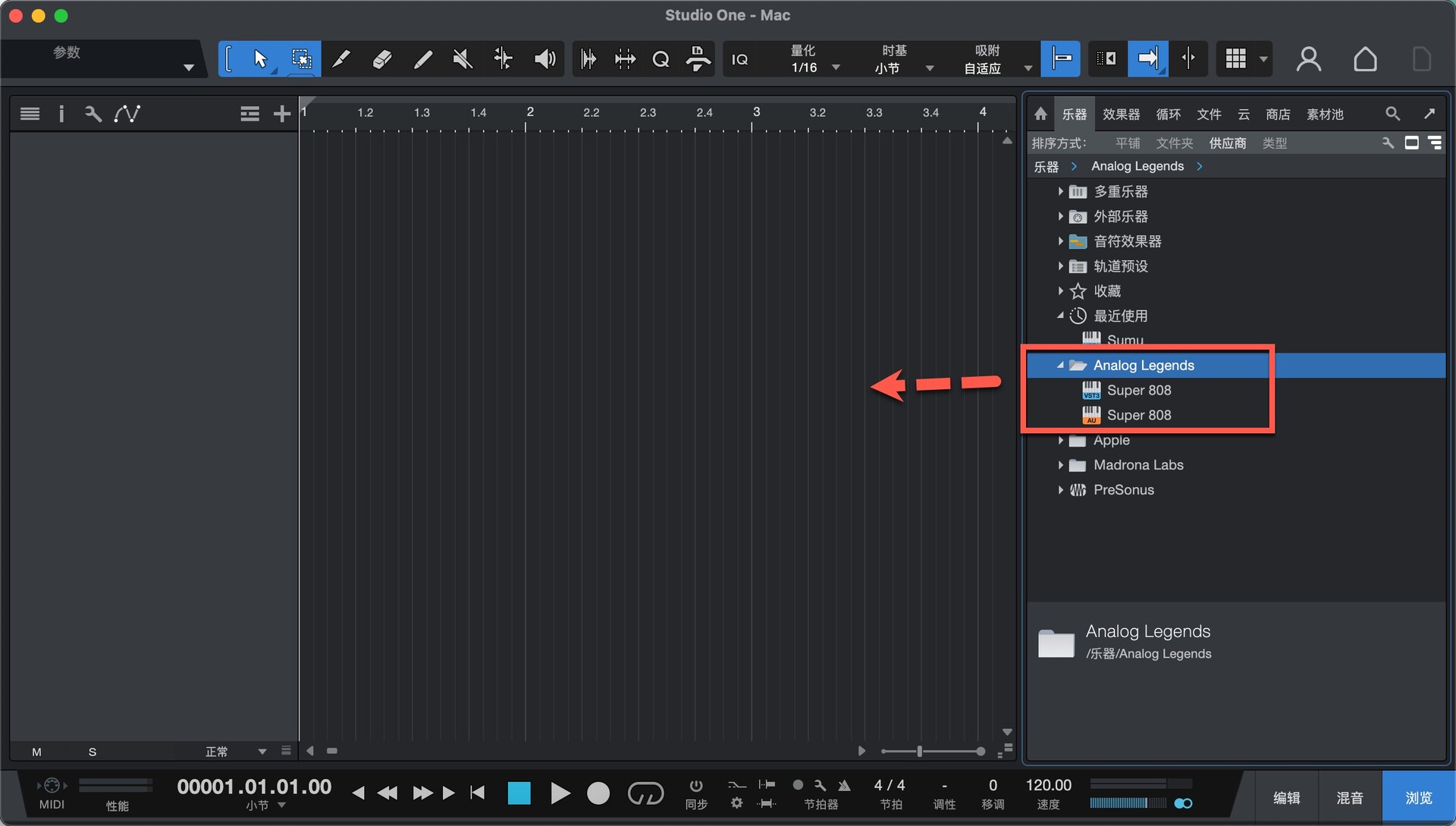Select the Paint (pencil) tool
The height and width of the screenshot is (826, 1456).
(422, 59)
